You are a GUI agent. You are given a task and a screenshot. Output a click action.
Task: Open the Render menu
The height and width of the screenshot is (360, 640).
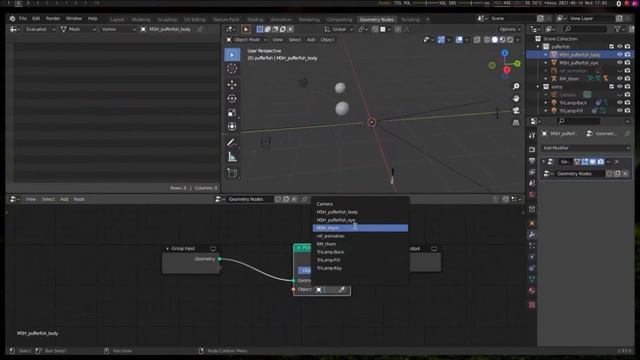point(53,18)
